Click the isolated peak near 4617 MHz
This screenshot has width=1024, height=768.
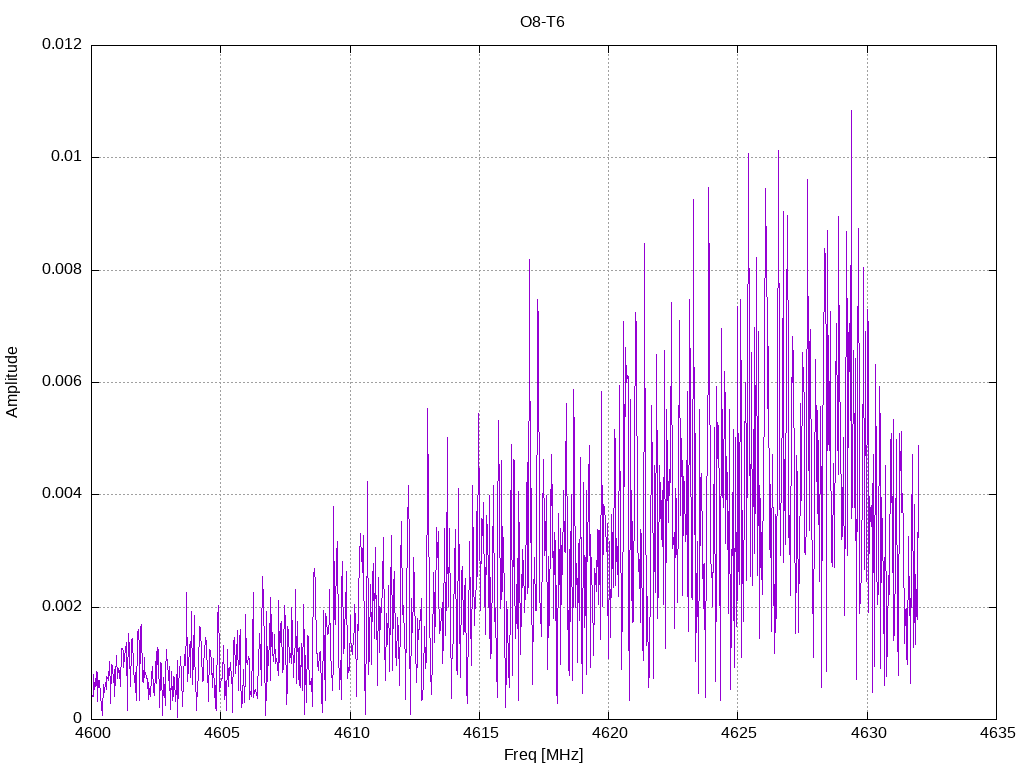point(530,261)
